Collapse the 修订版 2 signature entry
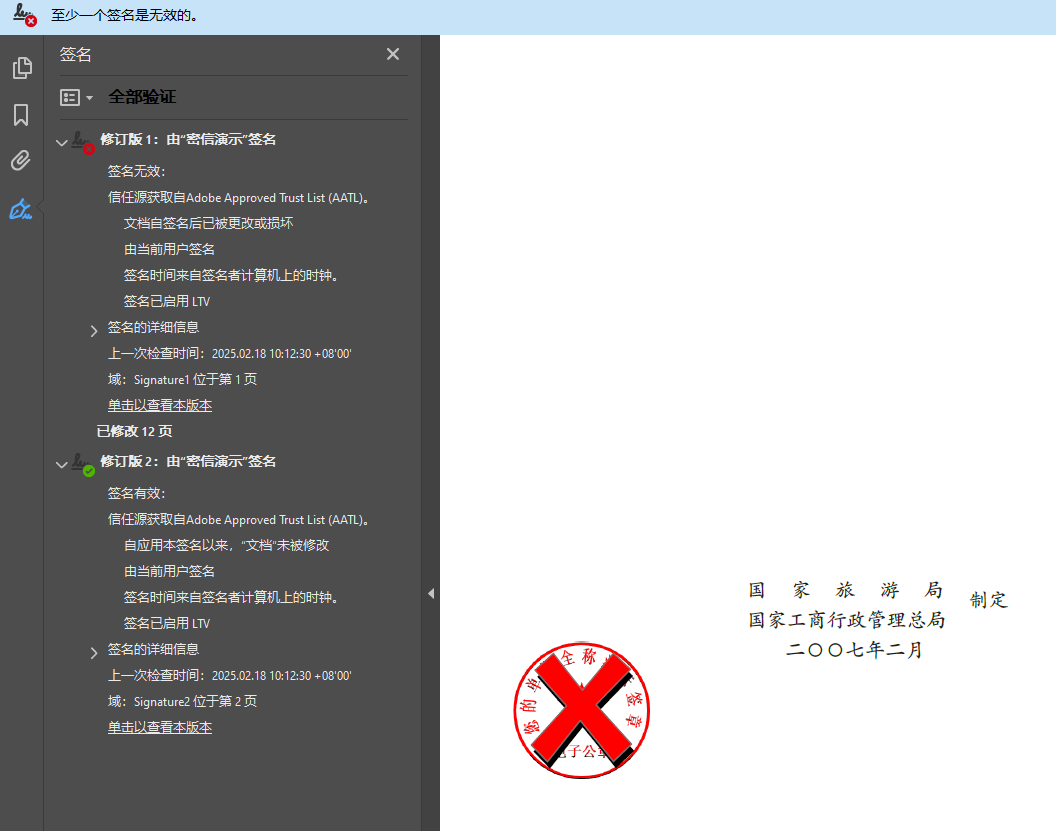Viewport: 1056px width, 831px height. (62, 464)
